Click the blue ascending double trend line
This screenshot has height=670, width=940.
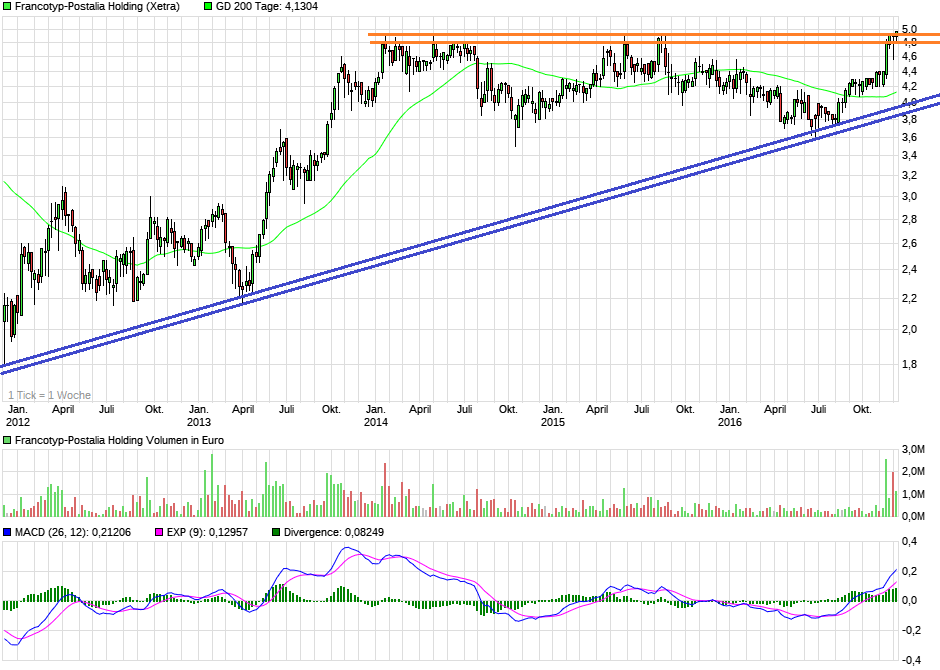(470, 234)
